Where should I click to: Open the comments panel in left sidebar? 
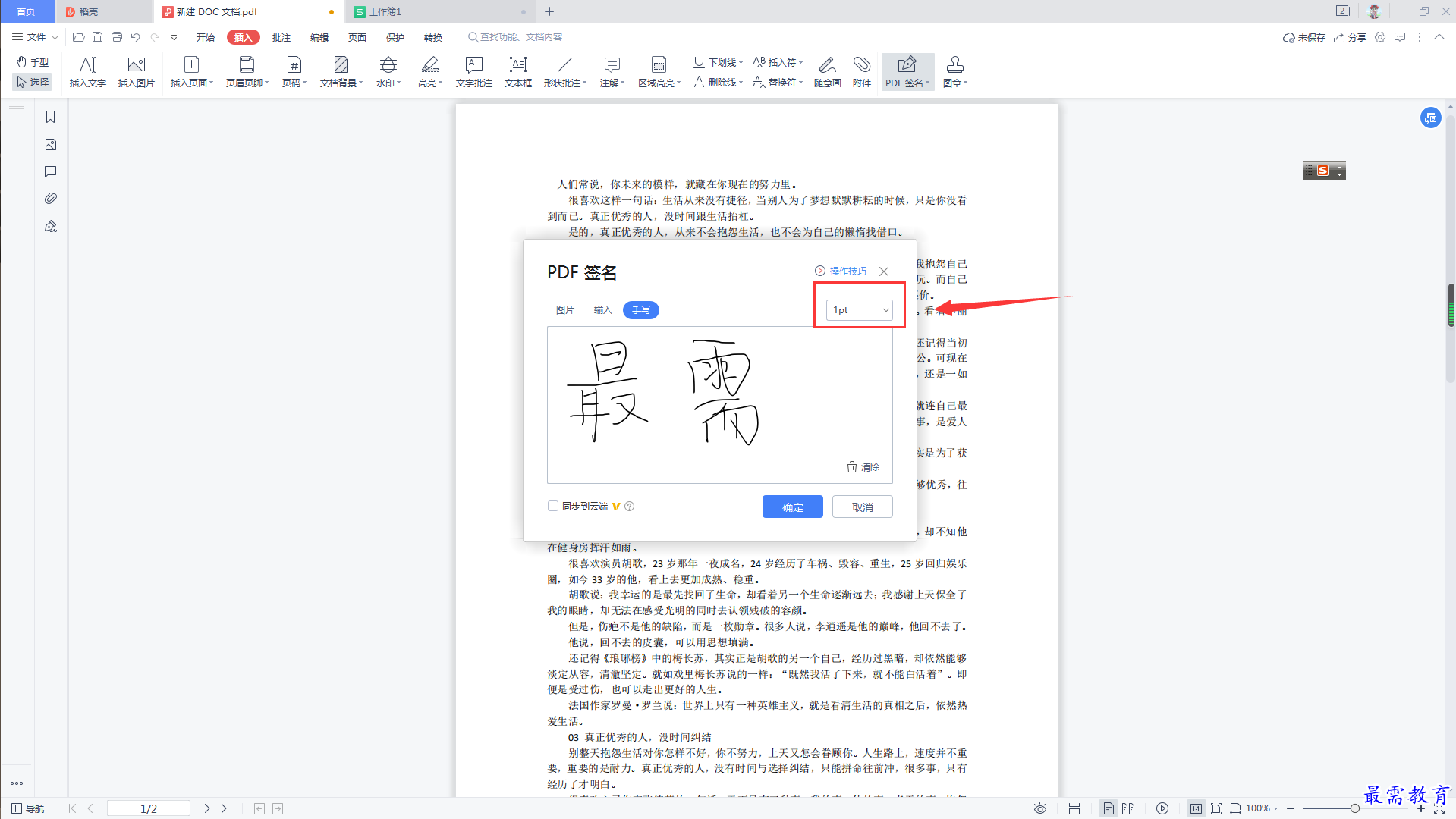(51, 171)
